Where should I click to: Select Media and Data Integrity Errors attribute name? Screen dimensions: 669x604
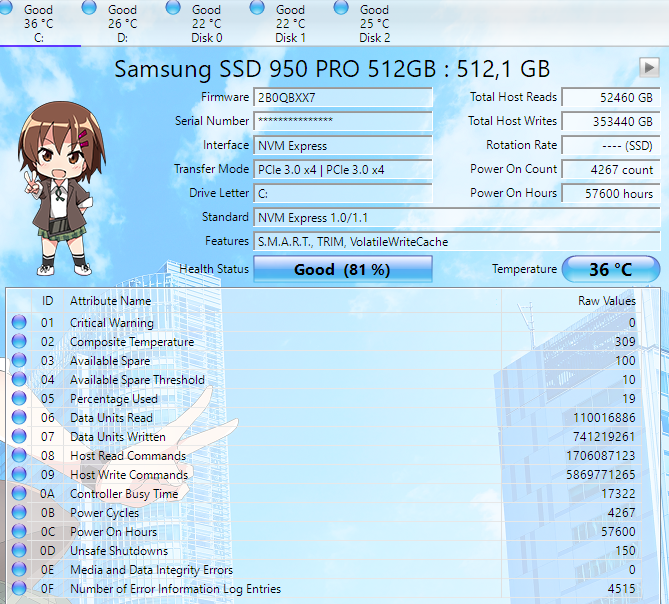tap(151, 570)
